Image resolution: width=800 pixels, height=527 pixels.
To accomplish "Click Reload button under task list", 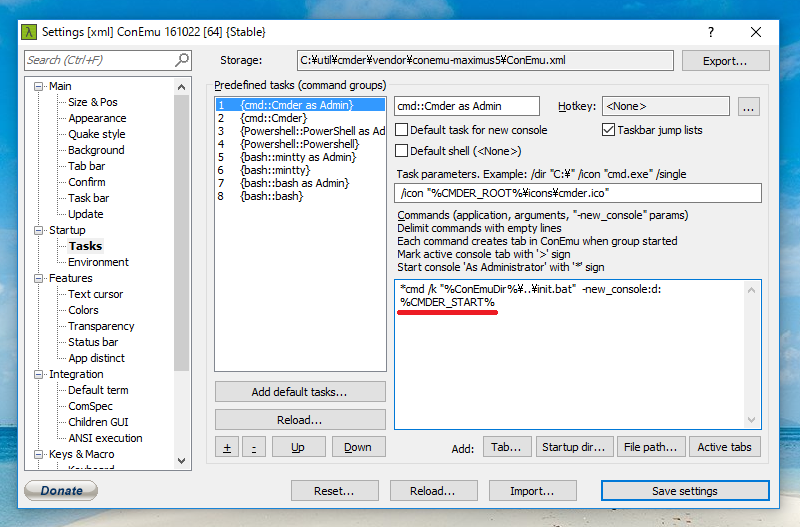I will 300,420.
